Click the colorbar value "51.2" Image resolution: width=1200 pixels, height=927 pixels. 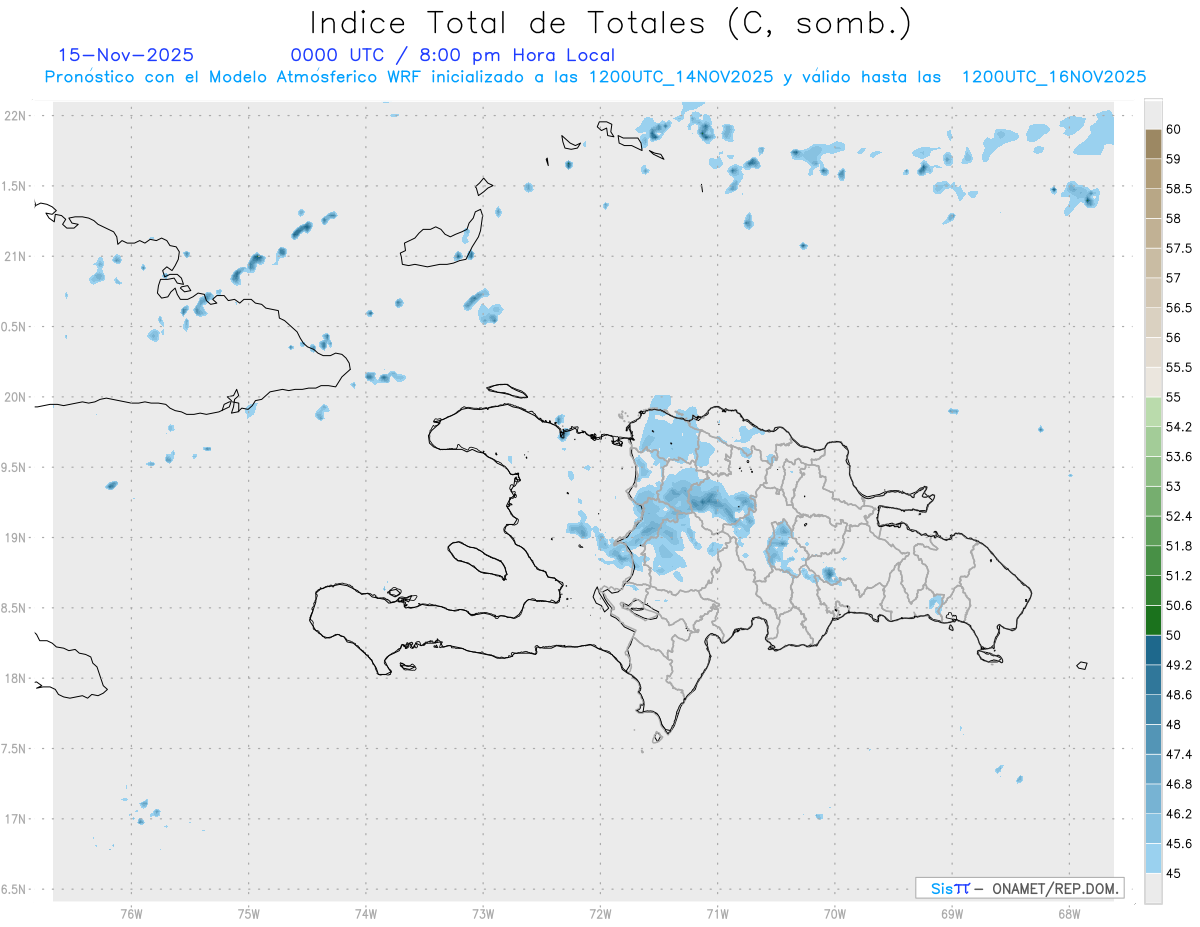1179,576
